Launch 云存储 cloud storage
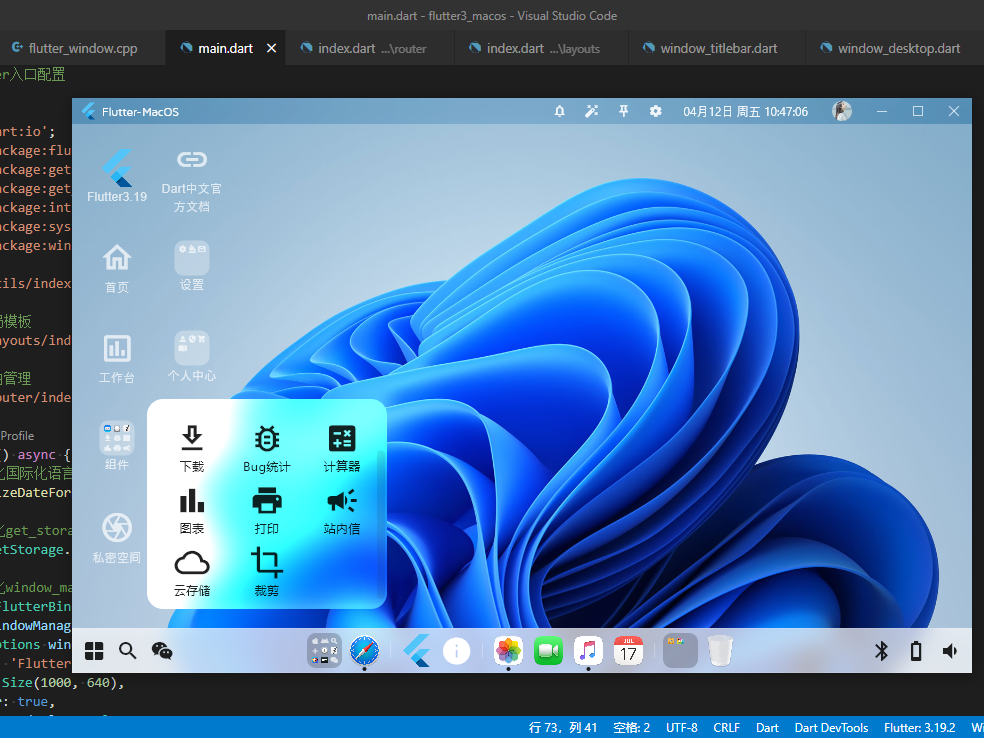The width and height of the screenshot is (984, 738). [191, 572]
